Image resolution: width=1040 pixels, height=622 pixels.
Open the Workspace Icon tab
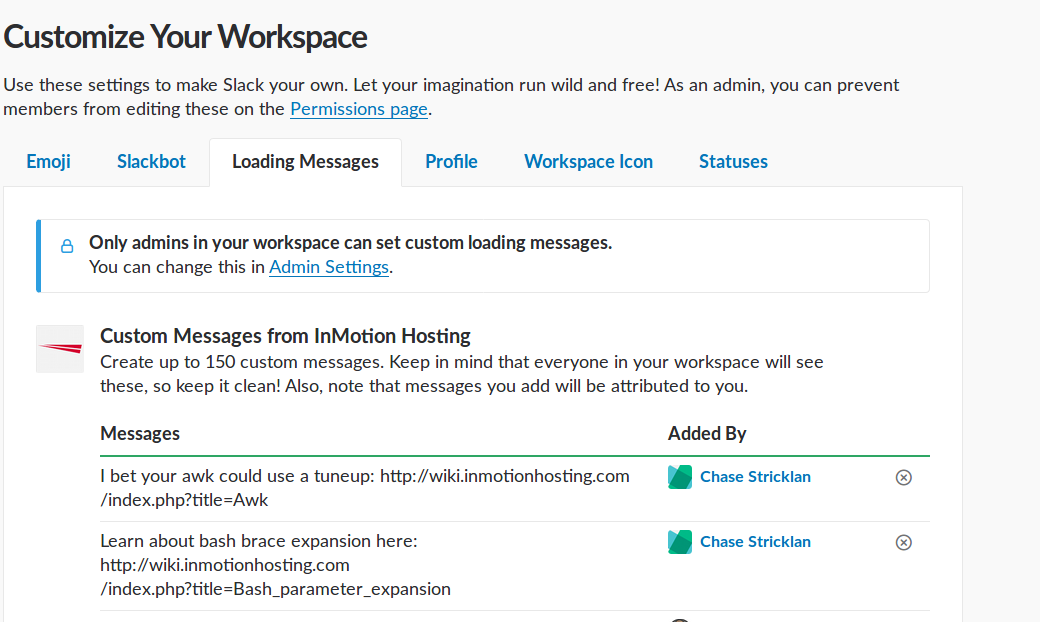tap(588, 161)
